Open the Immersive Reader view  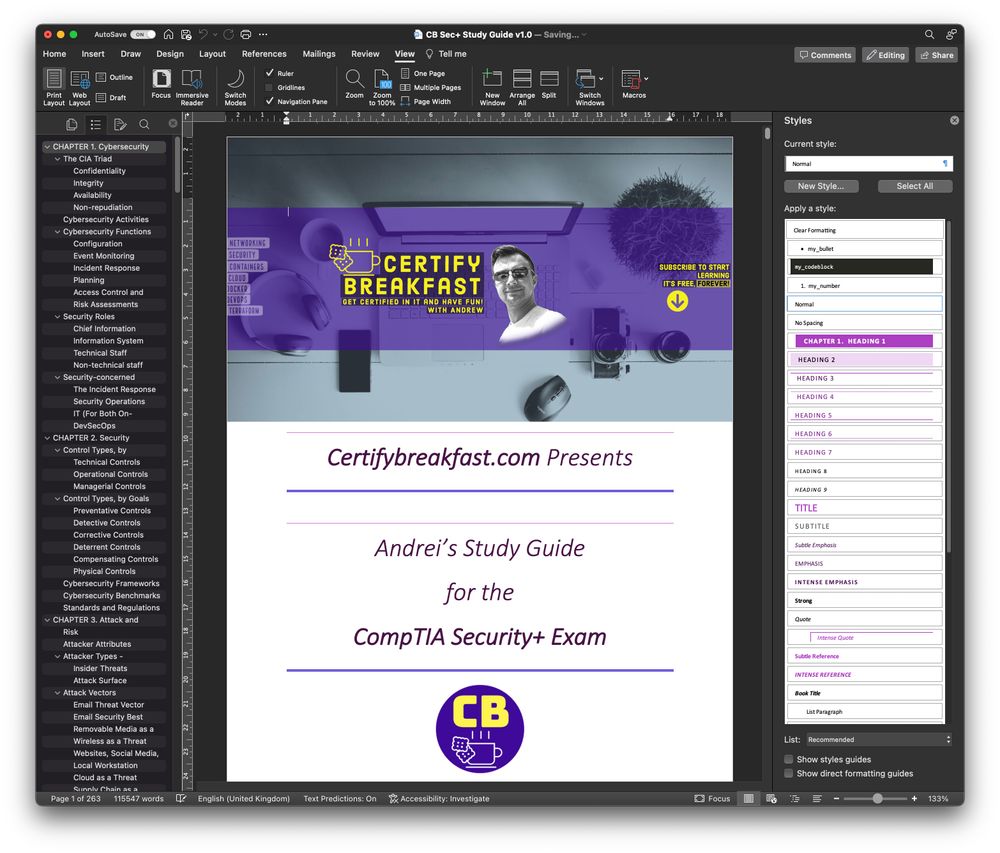click(x=192, y=80)
